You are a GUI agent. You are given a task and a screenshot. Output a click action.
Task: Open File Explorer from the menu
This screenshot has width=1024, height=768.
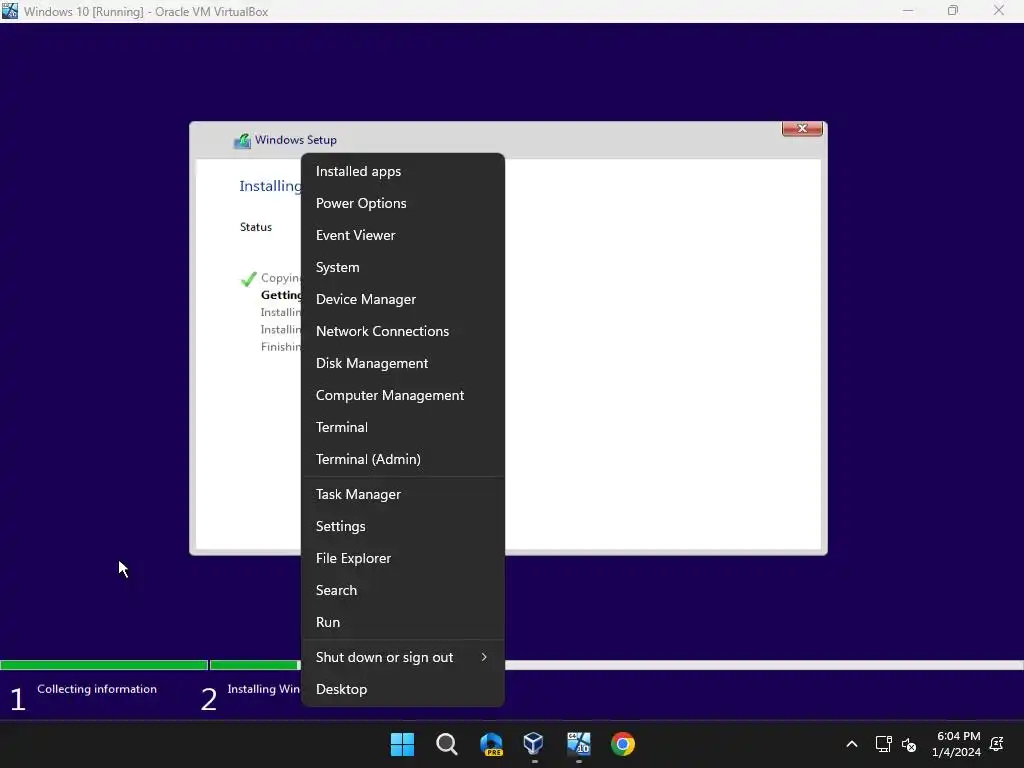pyautogui.click(x=403, y=559)
